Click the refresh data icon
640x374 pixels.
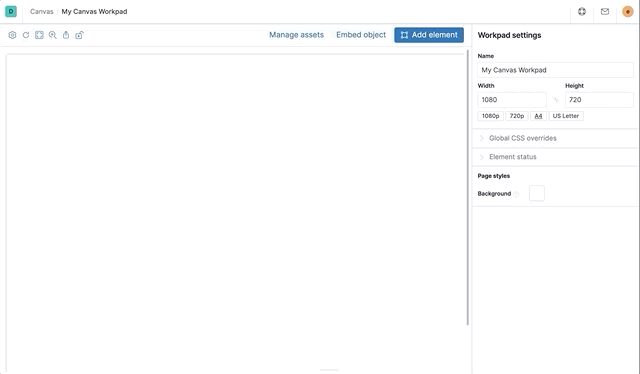point(26,35)
